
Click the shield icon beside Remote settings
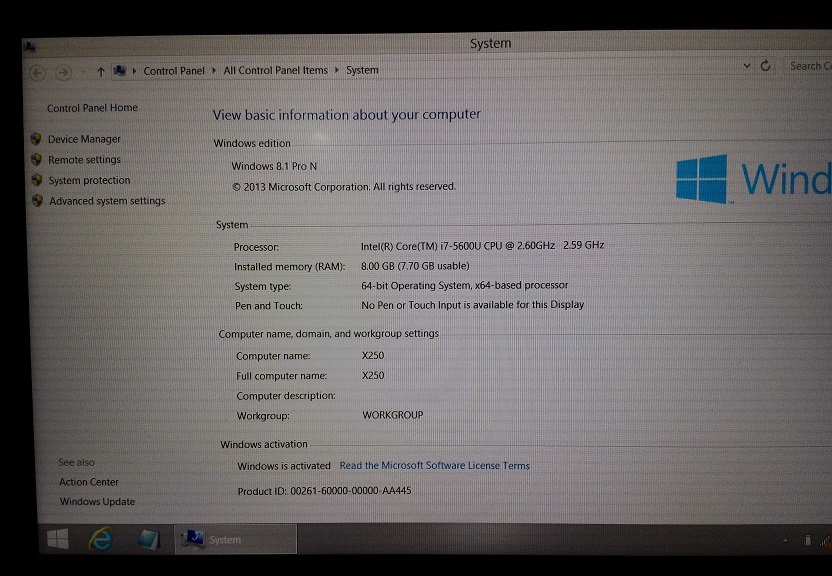pyautogui.click(x=36, y=160)
